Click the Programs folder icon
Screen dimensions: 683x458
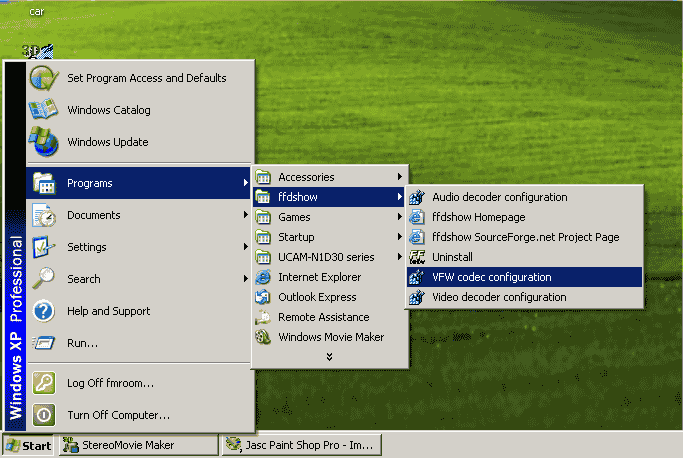pyautogui.click(x=44, y=183)
